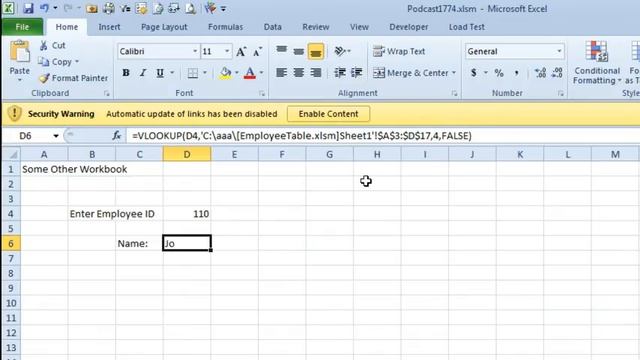The height and width of the screenshot is (360, 640).
Task: Increase the cell indent
Action: tap(357, 73)
